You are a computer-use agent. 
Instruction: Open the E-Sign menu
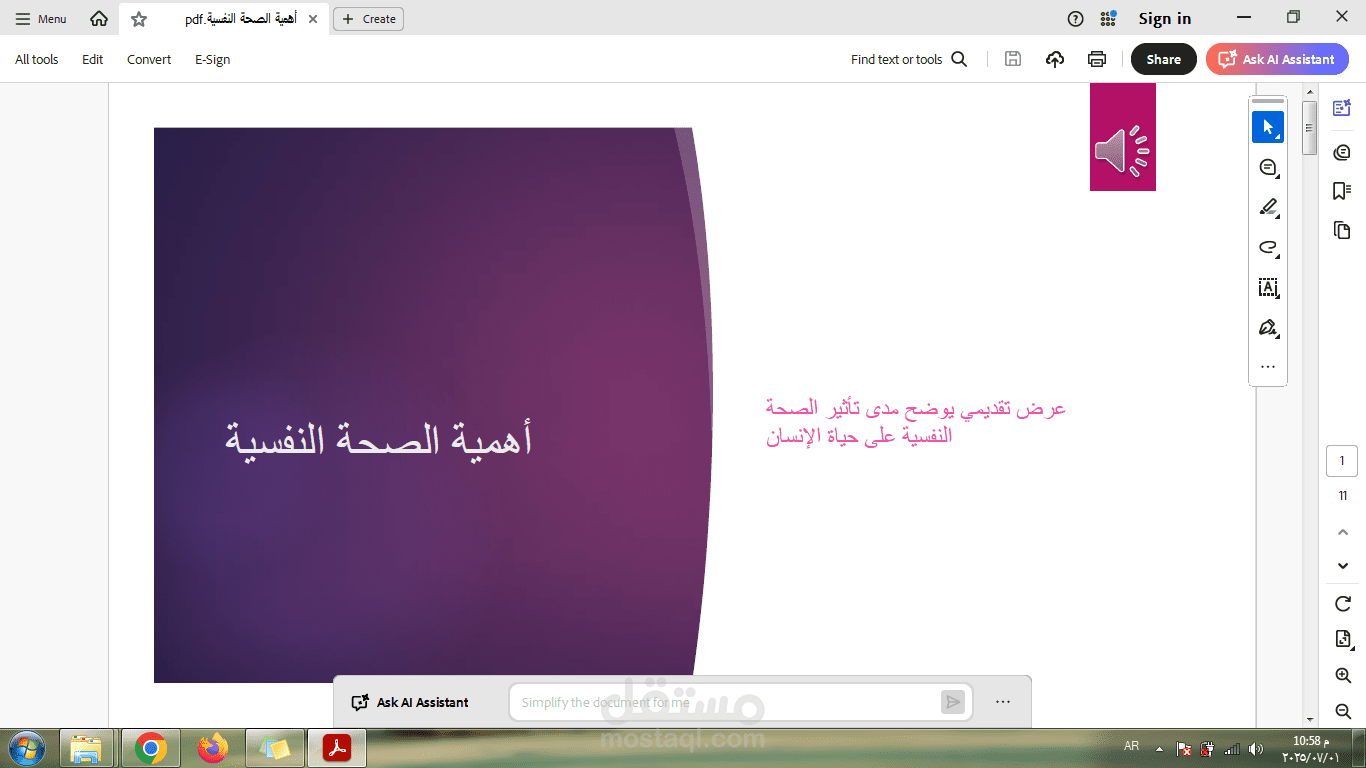pos(213,60)
